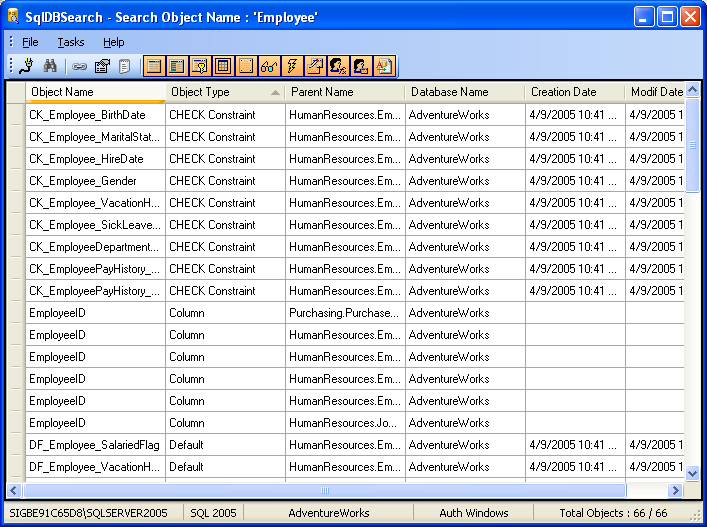The width and height of the screenshot is (707, 527).
Task: Toggle the lightning bolt triggers filter
Action: pos(292,66)
